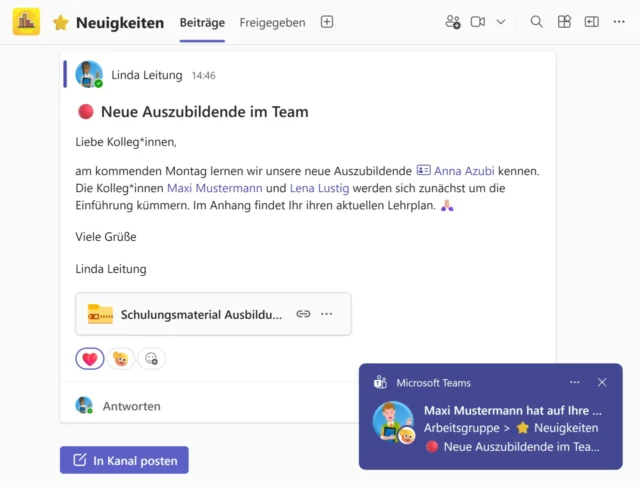Add a new tab with plus icon

(327, 22)
